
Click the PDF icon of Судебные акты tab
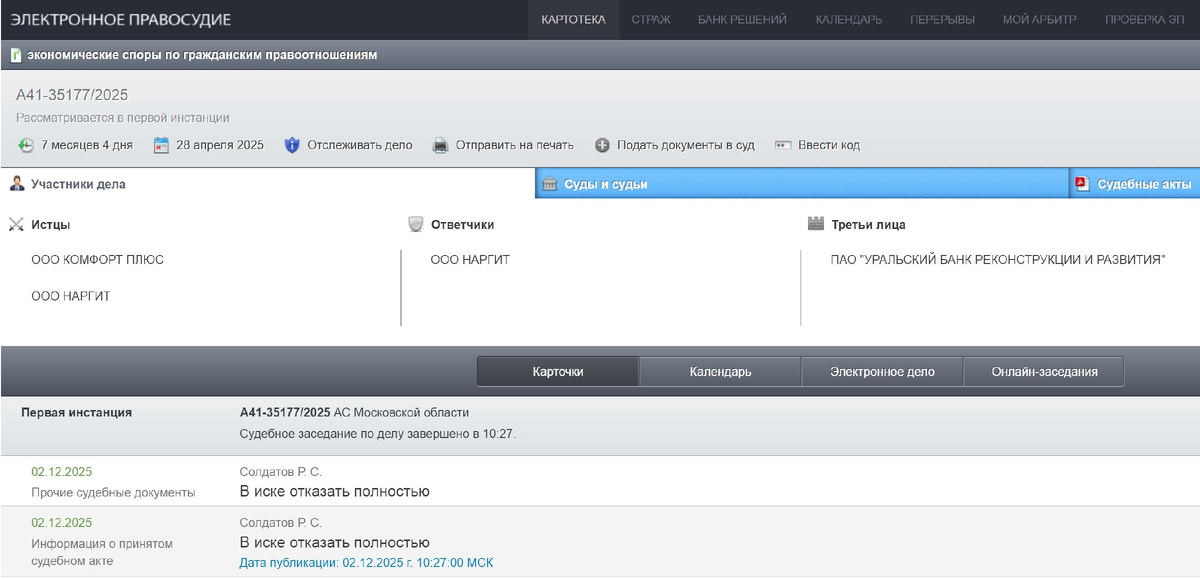pyautogui.click(x=1082, y=184)
